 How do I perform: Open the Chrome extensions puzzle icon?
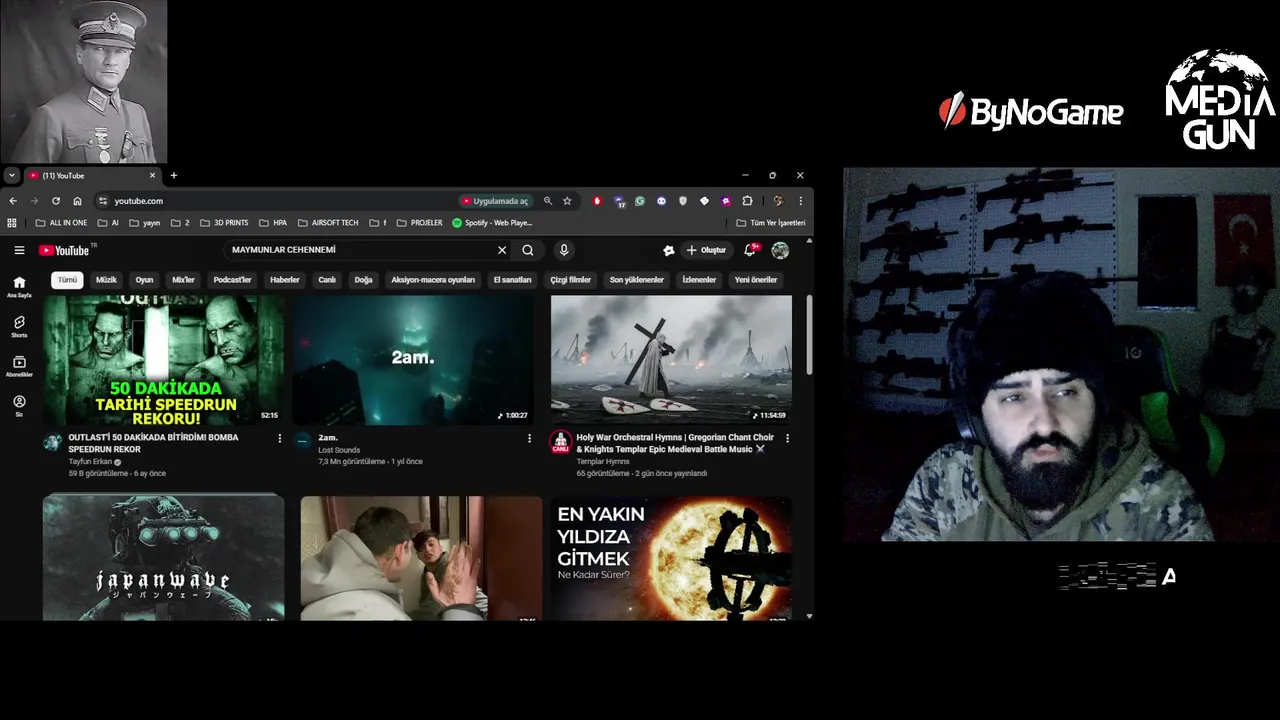click(x=747, y=201)
